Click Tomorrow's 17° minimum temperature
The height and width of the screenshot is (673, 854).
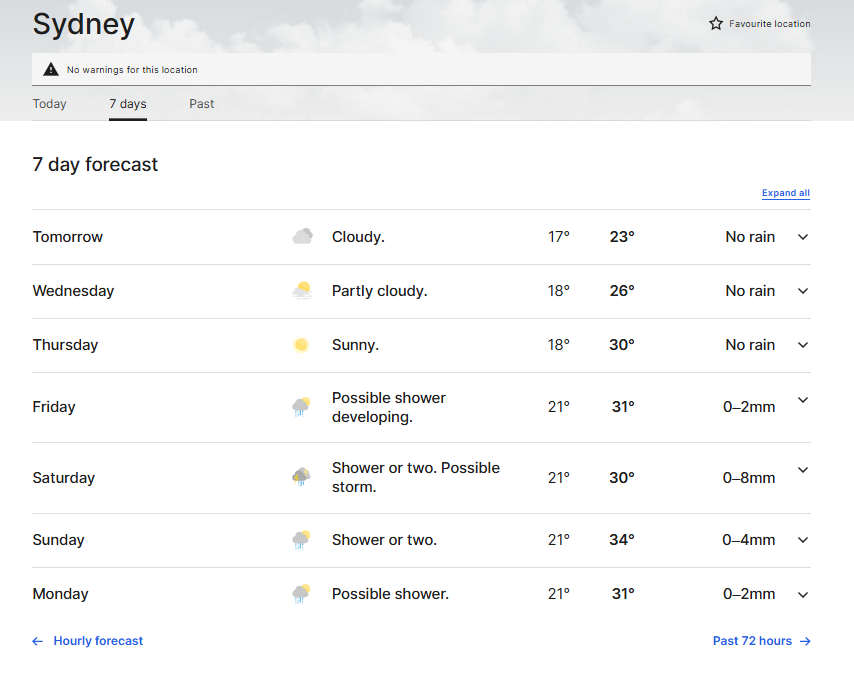559,237
